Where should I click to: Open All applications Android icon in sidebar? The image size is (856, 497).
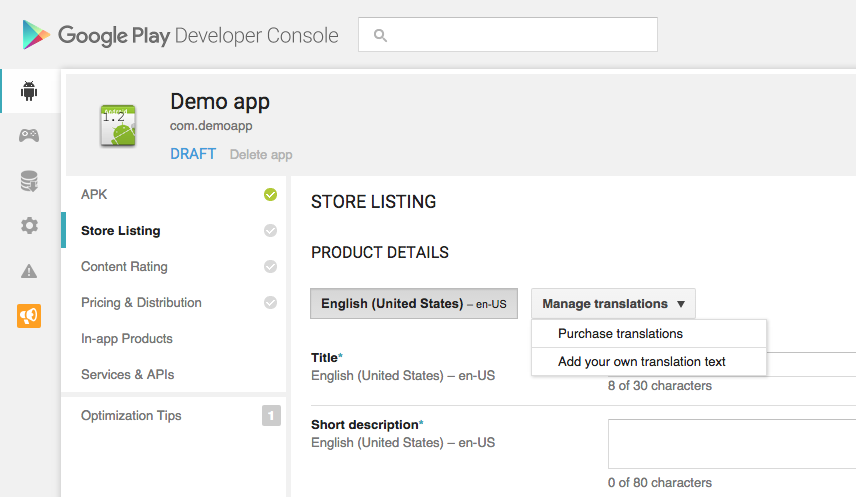29,92
